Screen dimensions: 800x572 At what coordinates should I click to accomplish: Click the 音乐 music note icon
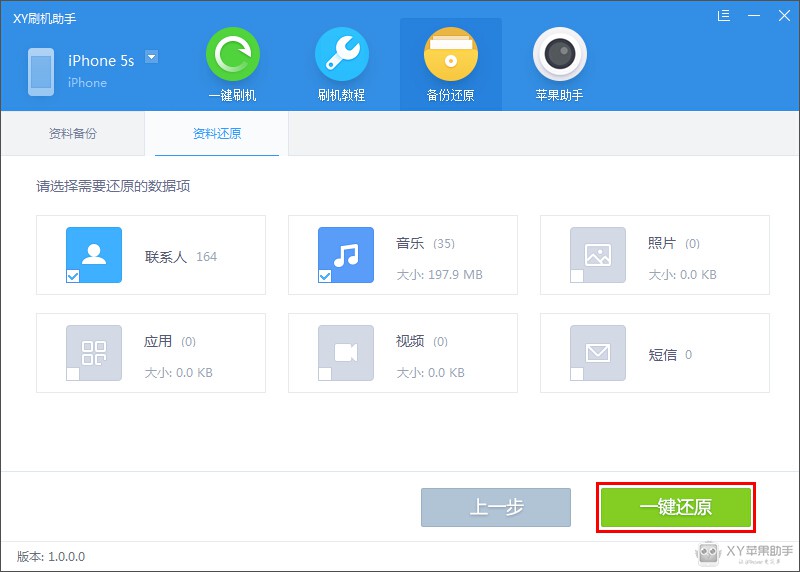(x=346, y=255)
